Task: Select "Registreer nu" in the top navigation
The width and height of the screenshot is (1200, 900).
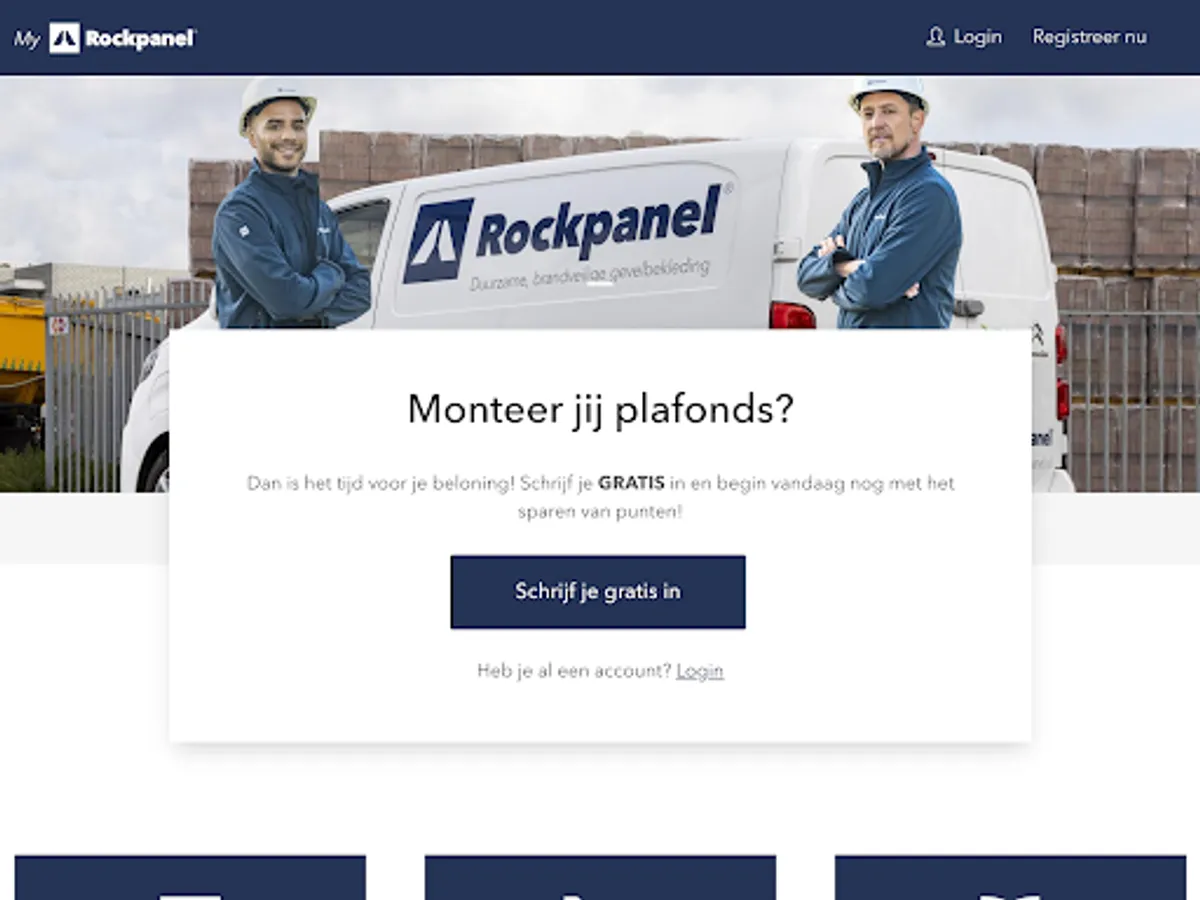Action: 1089,37
